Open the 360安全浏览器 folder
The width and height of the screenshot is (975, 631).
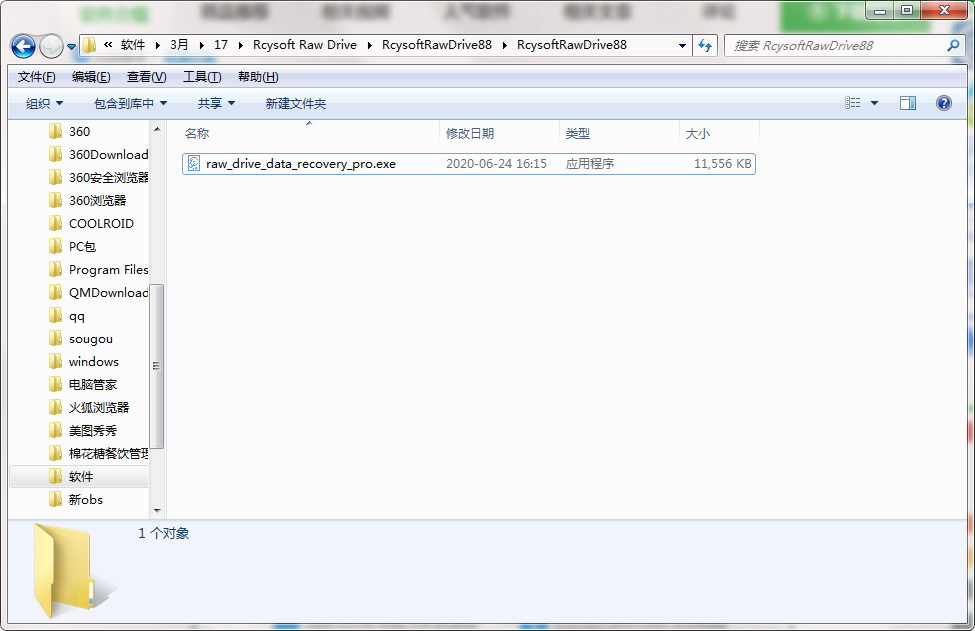pyautogui.click(x=108, y=178)
